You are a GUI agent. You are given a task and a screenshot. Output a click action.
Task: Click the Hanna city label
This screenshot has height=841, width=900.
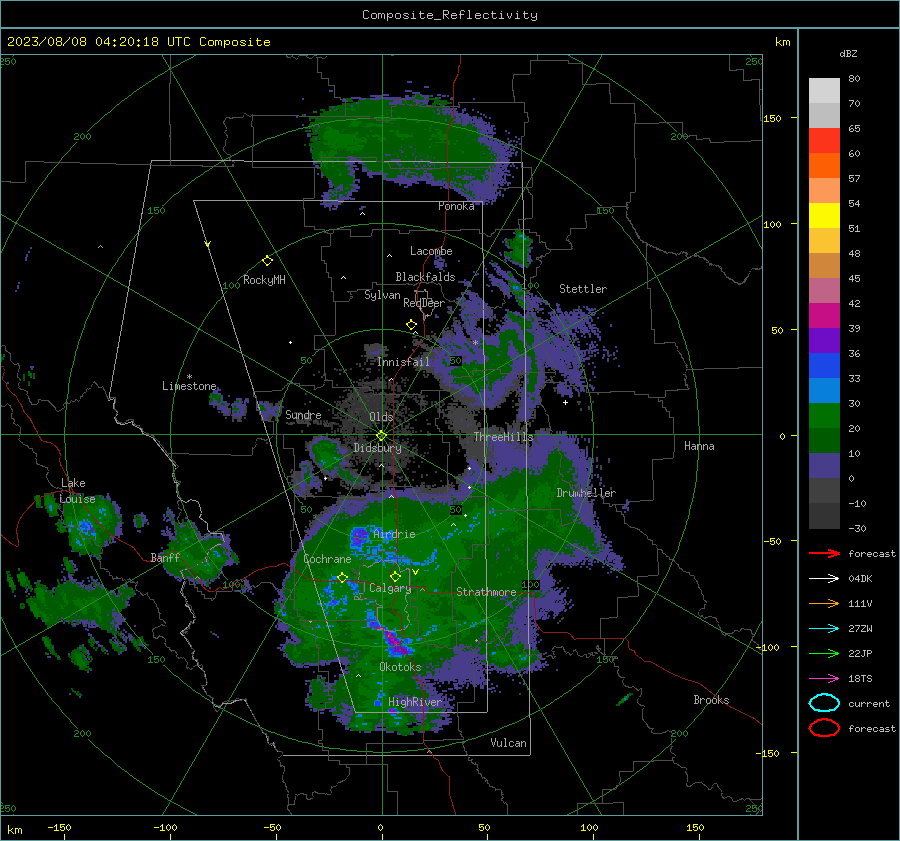(699, 446)
